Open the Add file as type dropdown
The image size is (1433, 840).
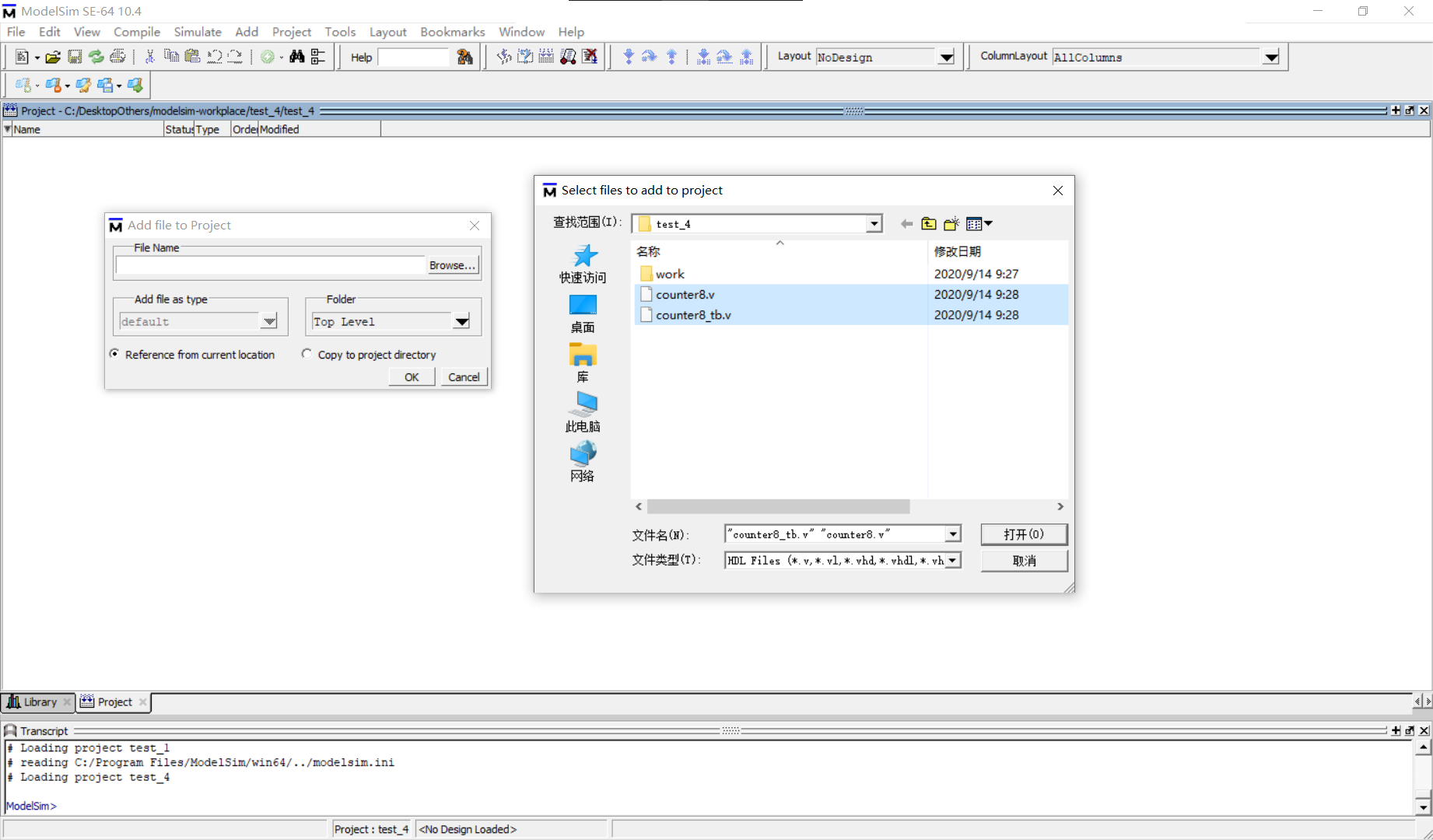point(269,321)
